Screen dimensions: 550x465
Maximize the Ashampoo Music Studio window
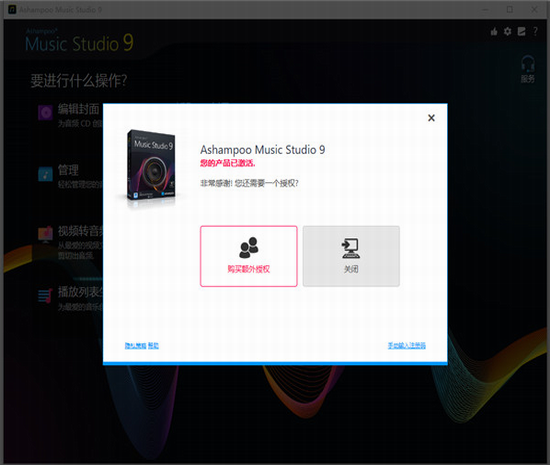(x=510, y=9)
